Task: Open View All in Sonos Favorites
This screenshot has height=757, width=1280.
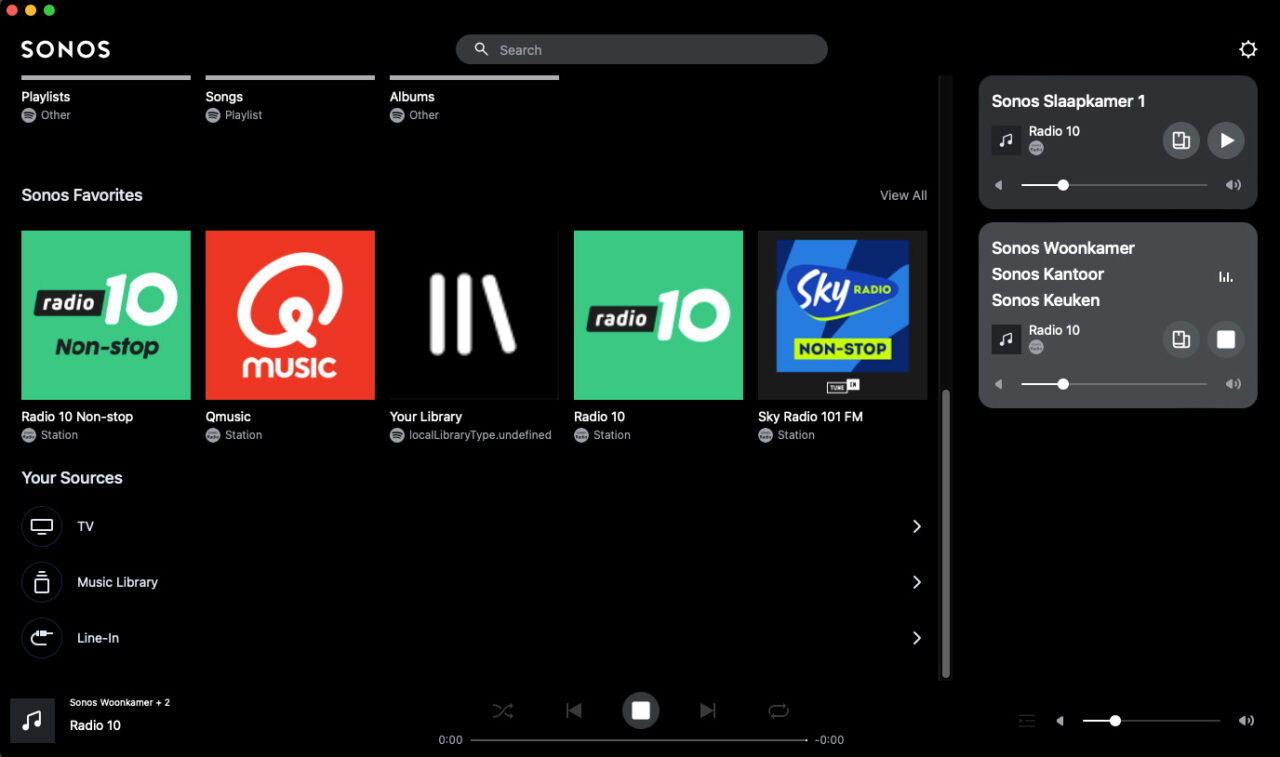Action: (x=902, y=195)
